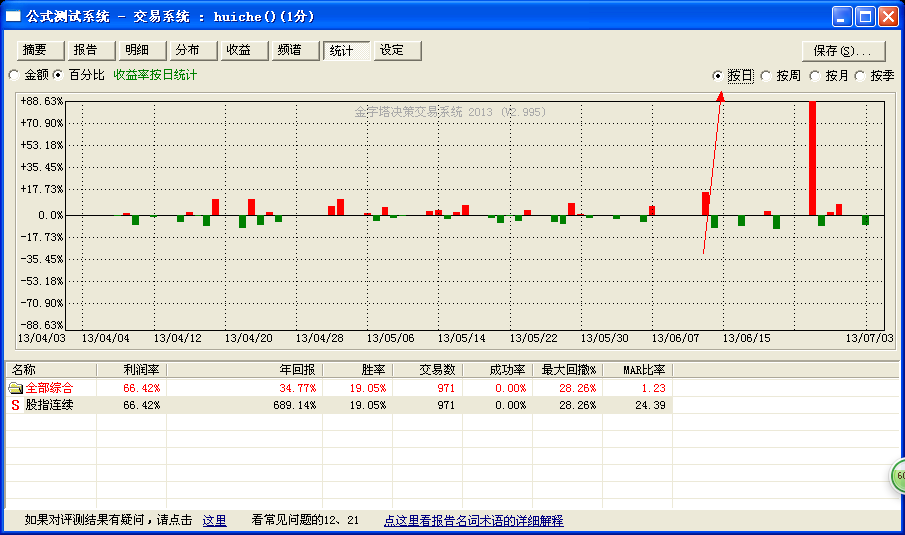Switch to the 报告 tab

click(x=86, y=50)
